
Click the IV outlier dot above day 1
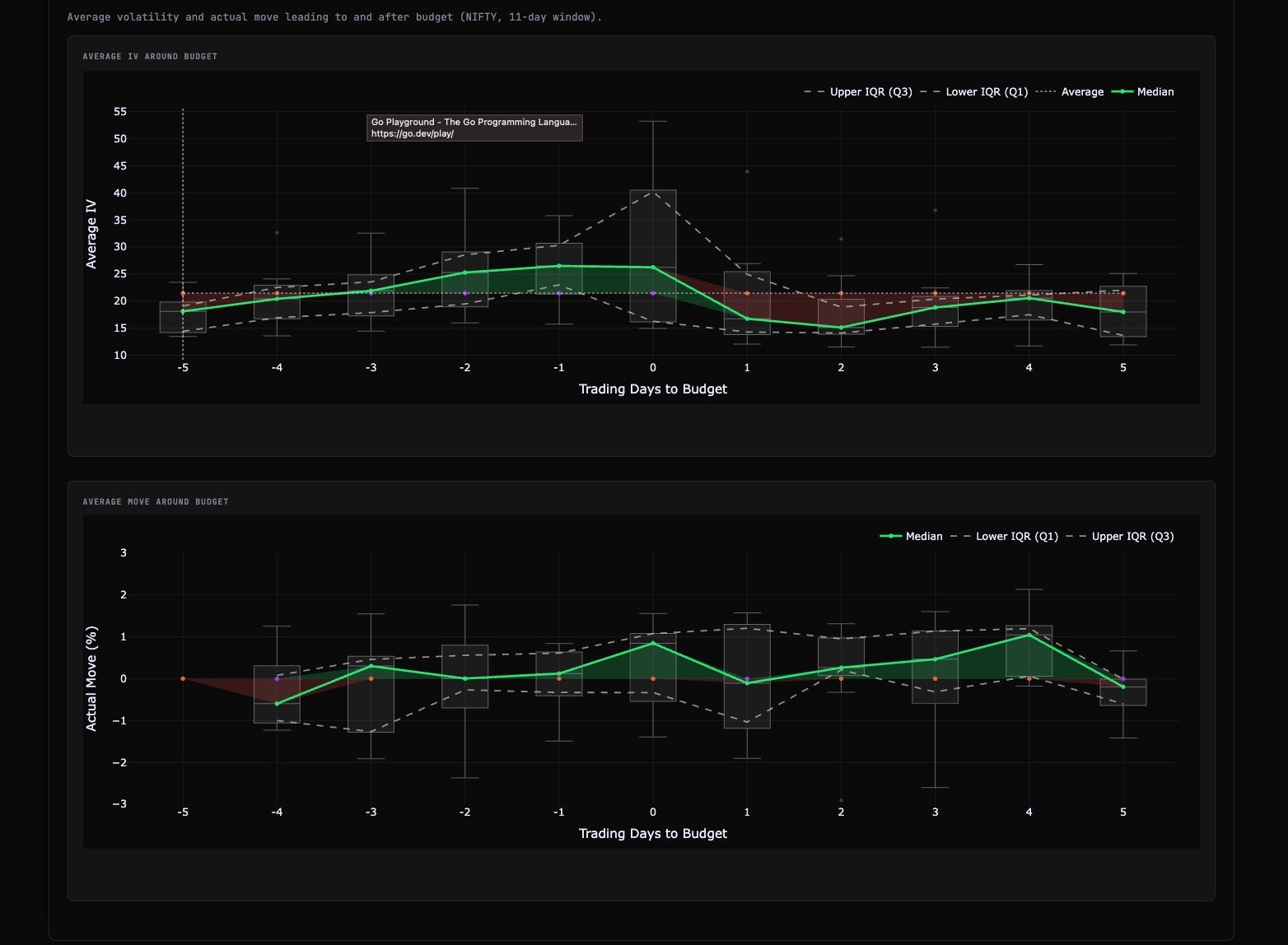[x=747, y=171]
